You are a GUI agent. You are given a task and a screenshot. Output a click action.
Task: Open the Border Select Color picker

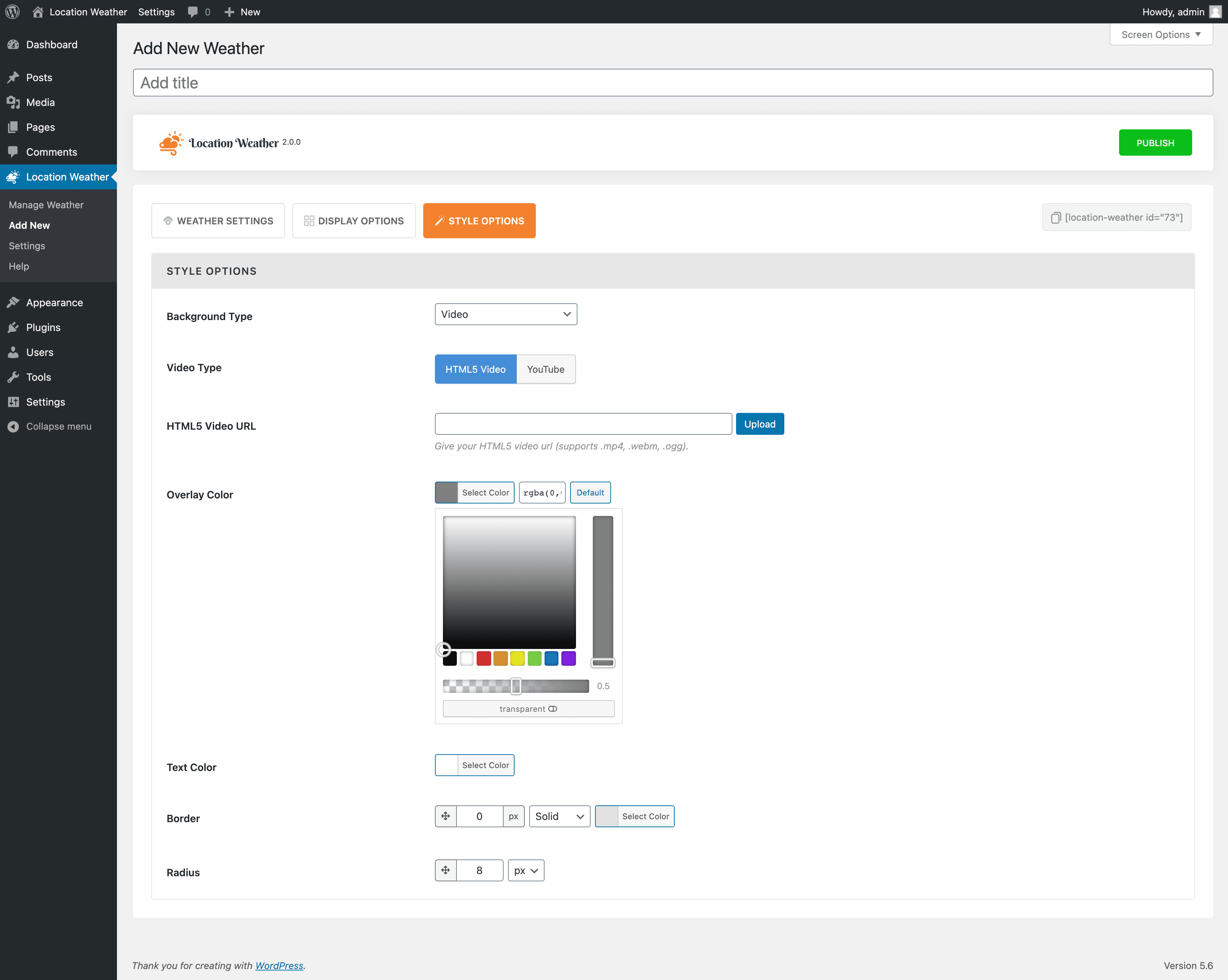(634, 816)
